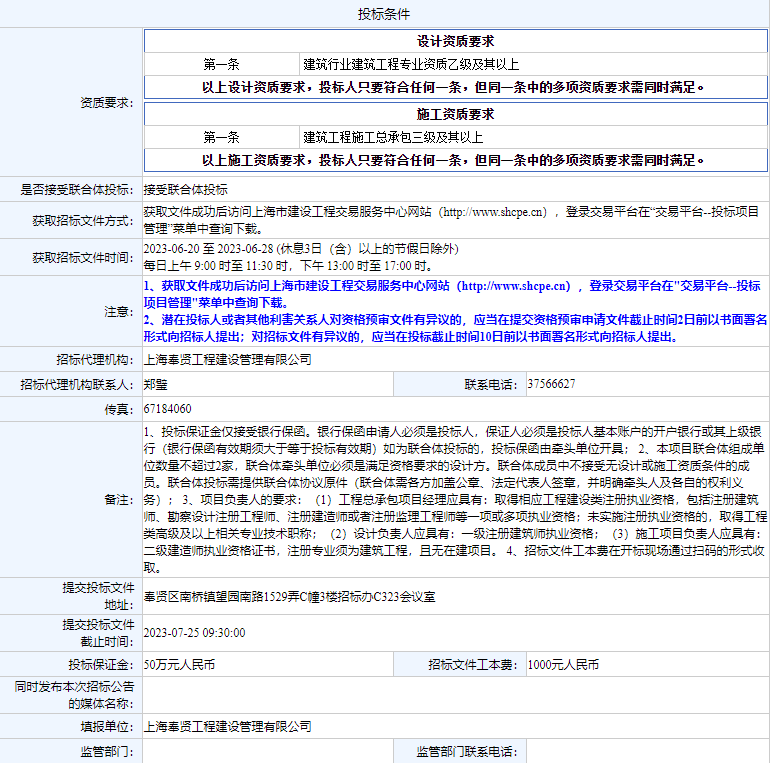Click the 设计资质要求 heading
The height and width of the screenshot is (763, 771).
[455, 41]
